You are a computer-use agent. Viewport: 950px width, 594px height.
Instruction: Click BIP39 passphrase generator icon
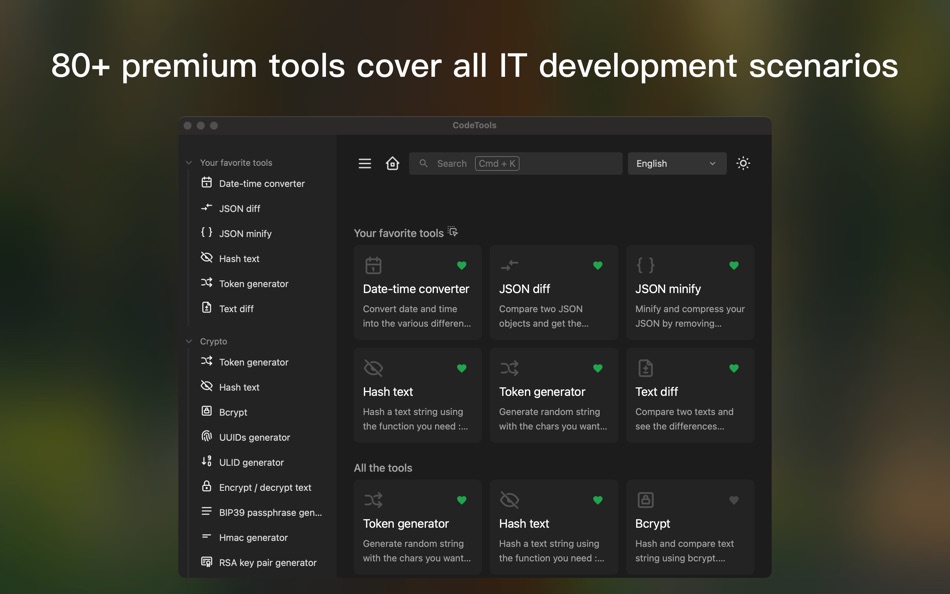[x=207, y=512]
